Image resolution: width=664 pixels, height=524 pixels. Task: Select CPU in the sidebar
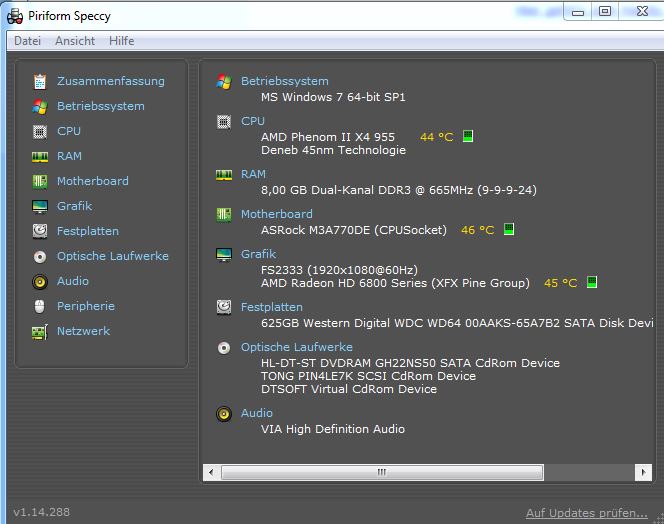[x=69, y=131]
